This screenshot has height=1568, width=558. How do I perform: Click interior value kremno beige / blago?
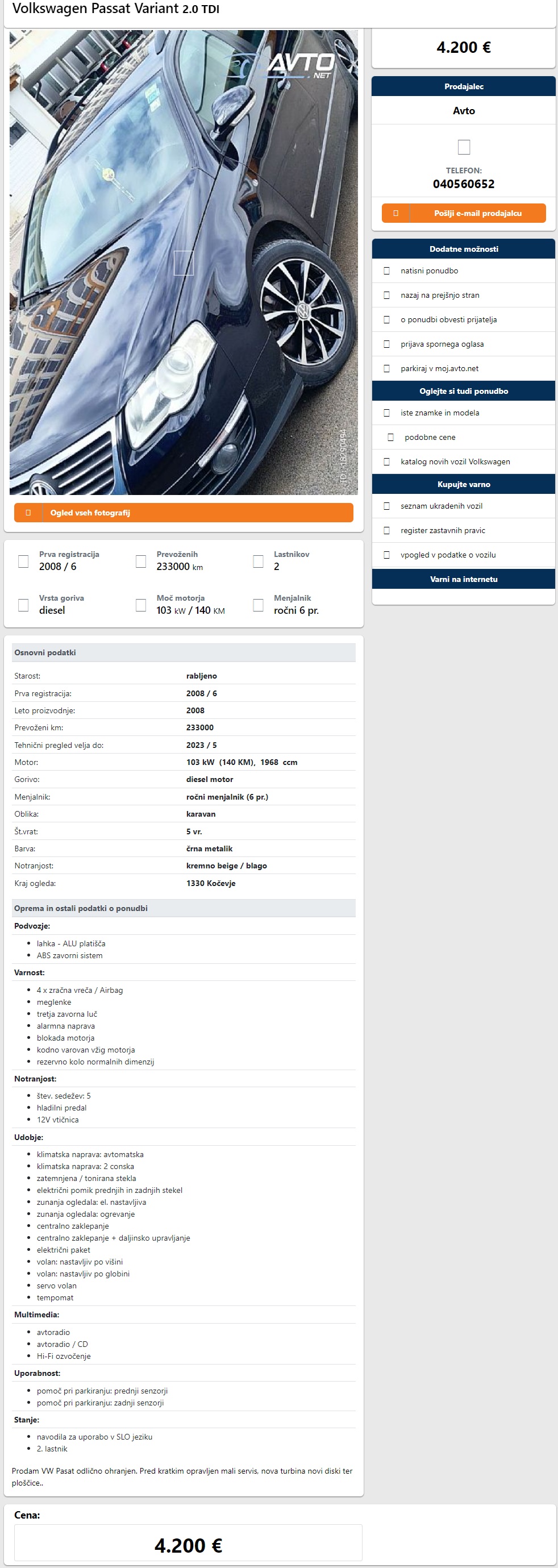coord(226,866)
